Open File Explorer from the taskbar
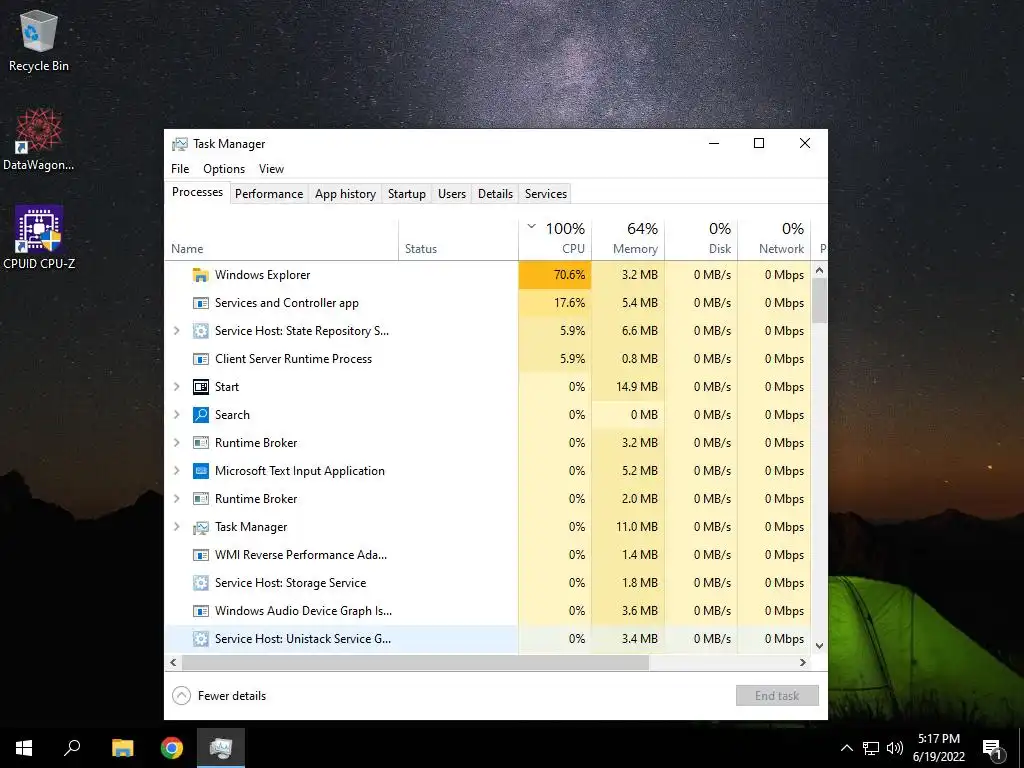The height and width of the screenshot is (768, 1024). pos(122,748)
